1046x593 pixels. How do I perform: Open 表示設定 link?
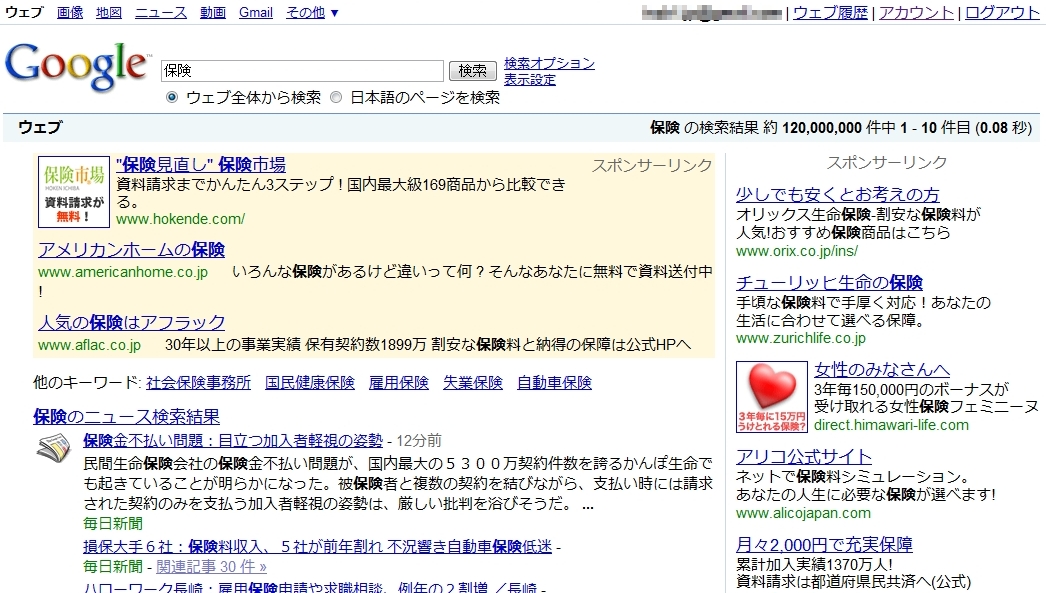pos(530,80)
